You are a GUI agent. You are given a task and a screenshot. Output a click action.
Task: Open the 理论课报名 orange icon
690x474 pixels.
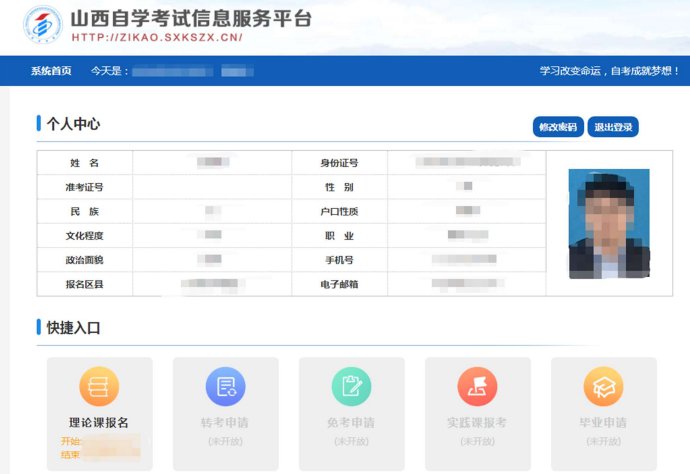[x=99, y=386]
